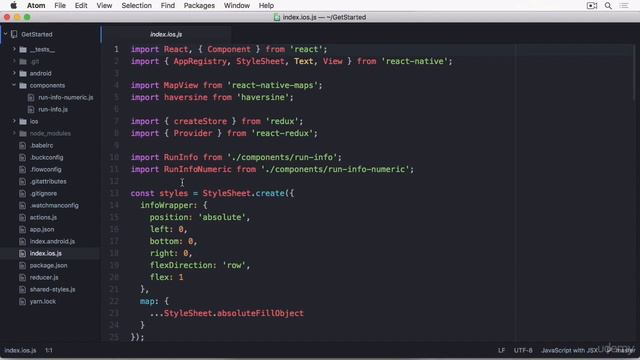Open run-info-numeric.js in the tree
Image resolution: width=640 pixels, height=360 pixels.
coord(66,97)
